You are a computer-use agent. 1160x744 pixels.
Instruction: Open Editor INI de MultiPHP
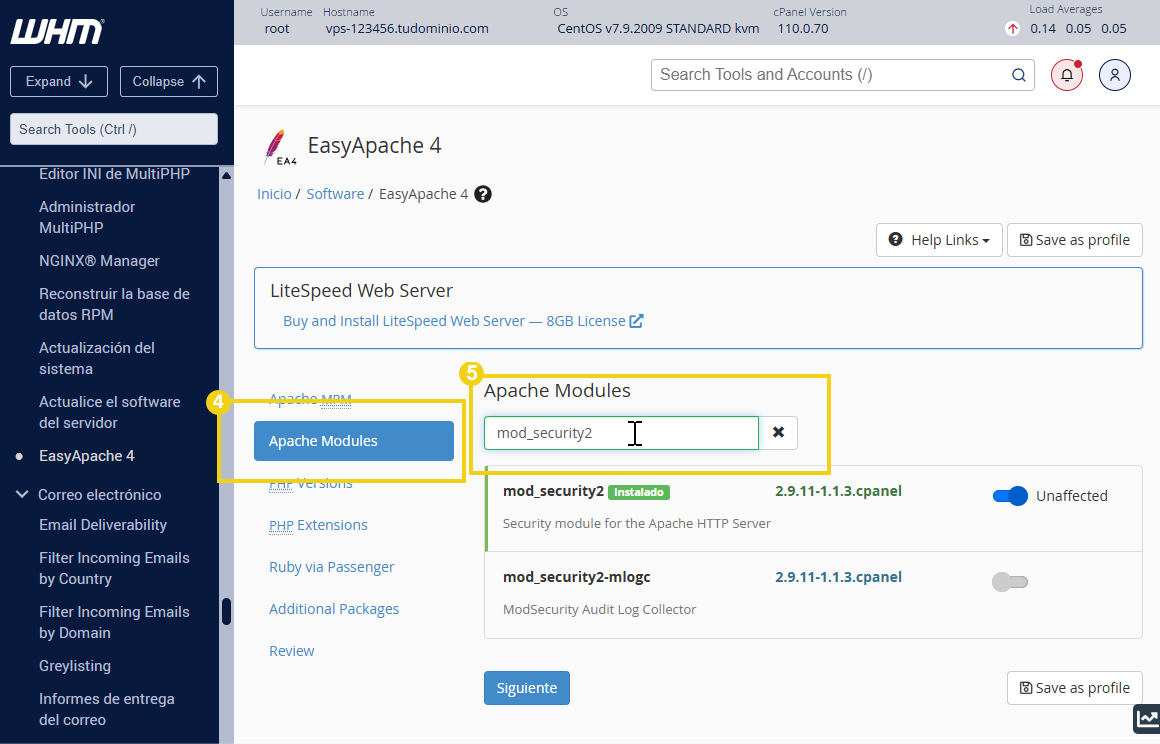115,174
